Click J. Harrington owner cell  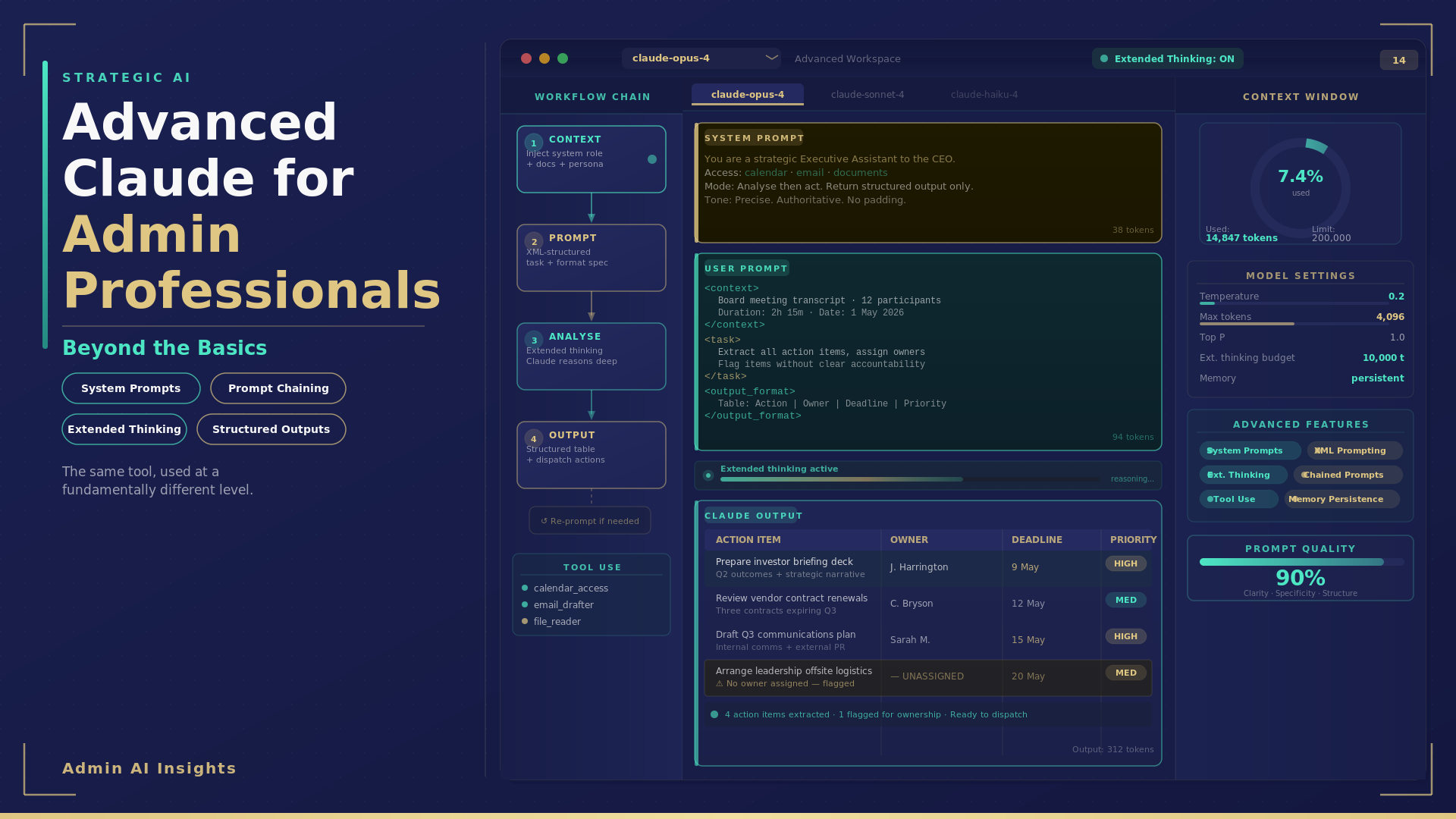pyautogui.click(x=919, y=567)
